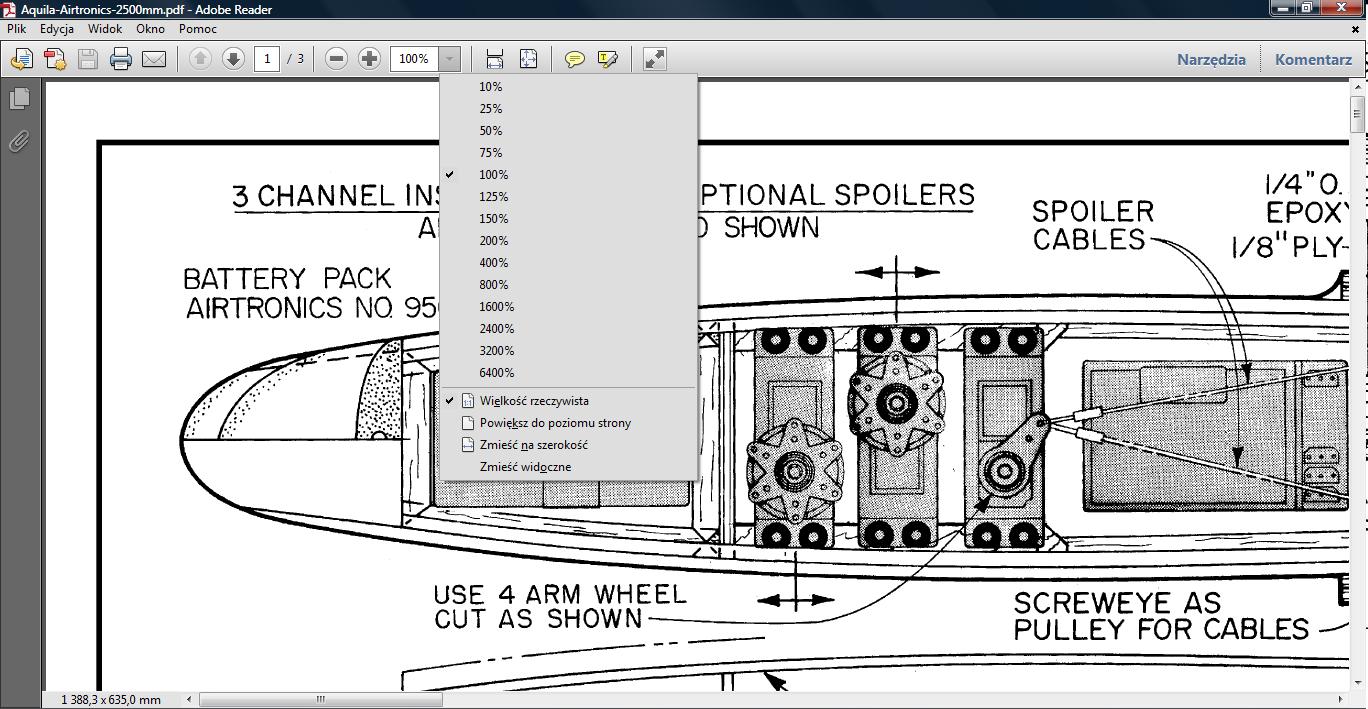Enable Zmieść na szerokość option
This screenshot has width=1368, height=709.
(533, 445)
